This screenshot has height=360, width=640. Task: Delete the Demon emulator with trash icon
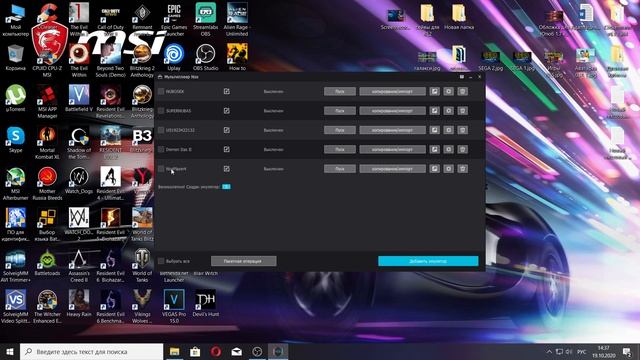[x=462, y=149]
